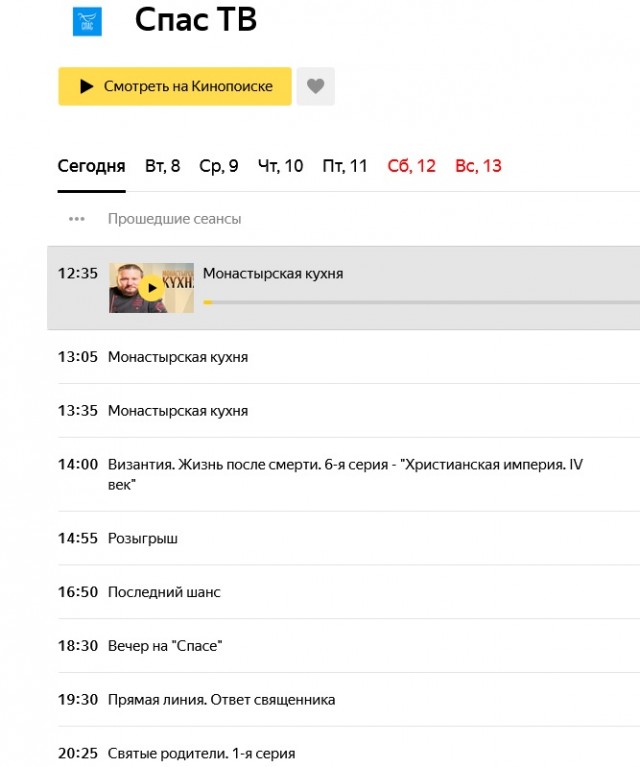Image resolution: width=640 pixels, height=767 pixels.
Task: Switch to Ср, 9 tab
Action: pyautogui.click(x=219, y=166)
